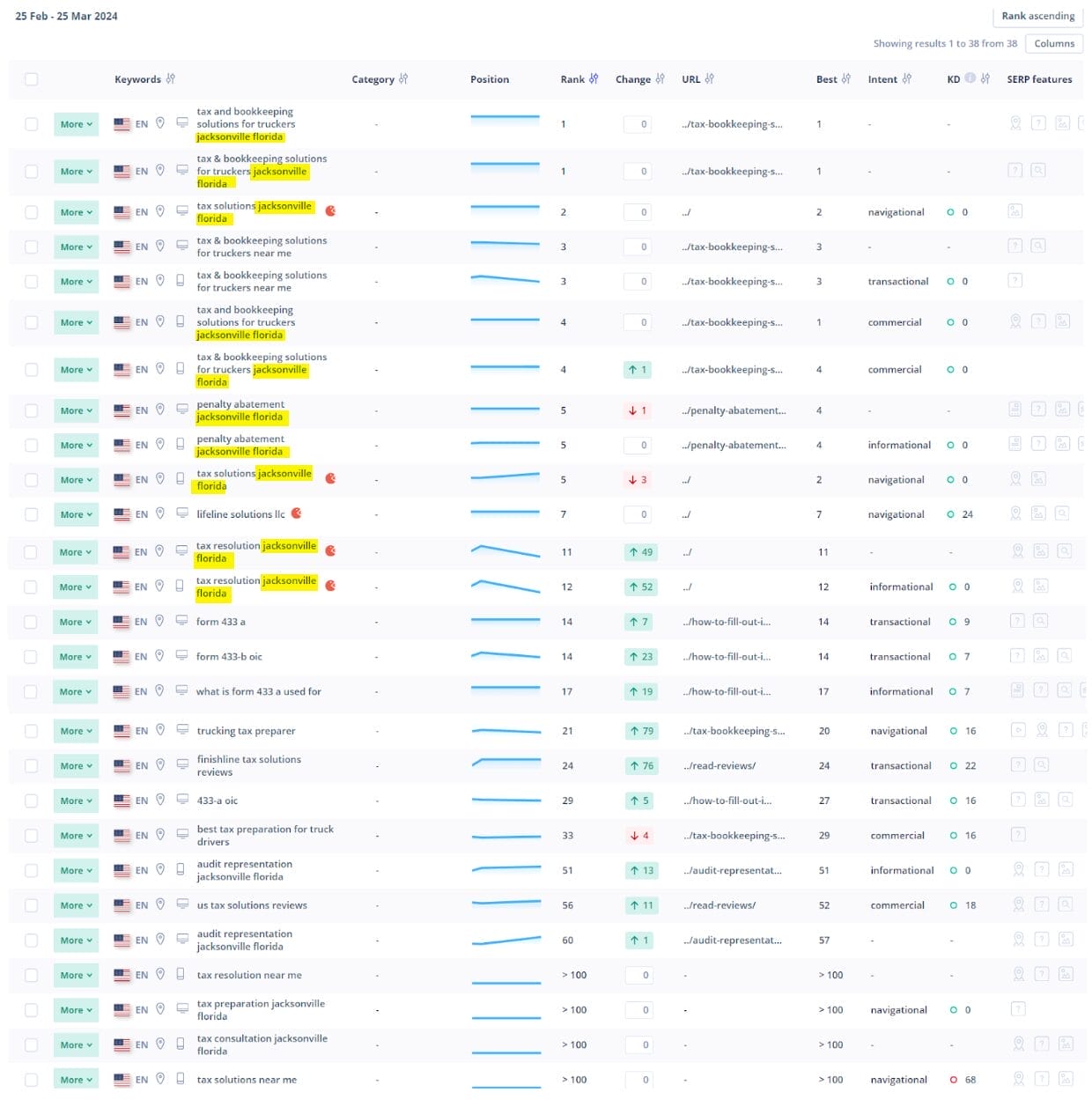The height and width of the screenshot is (1107, 1092).
Task: Sort the table by Keywords column icon
Action: [x=171, y=79]
